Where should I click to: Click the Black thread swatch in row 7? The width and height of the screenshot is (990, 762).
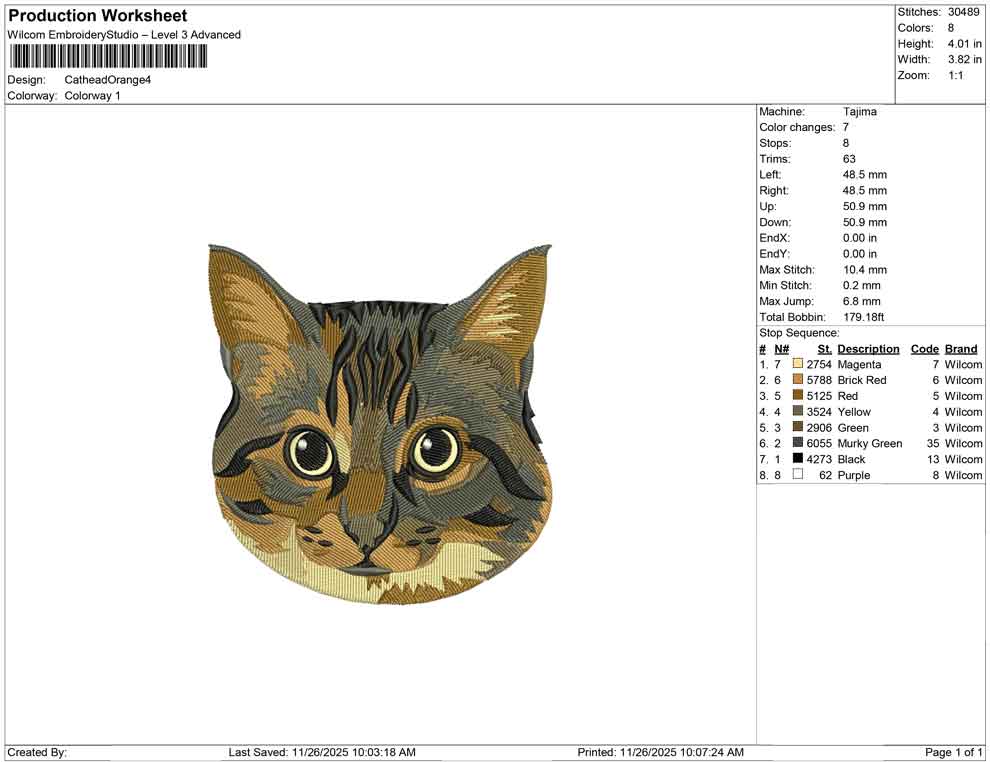click(798, 459)
